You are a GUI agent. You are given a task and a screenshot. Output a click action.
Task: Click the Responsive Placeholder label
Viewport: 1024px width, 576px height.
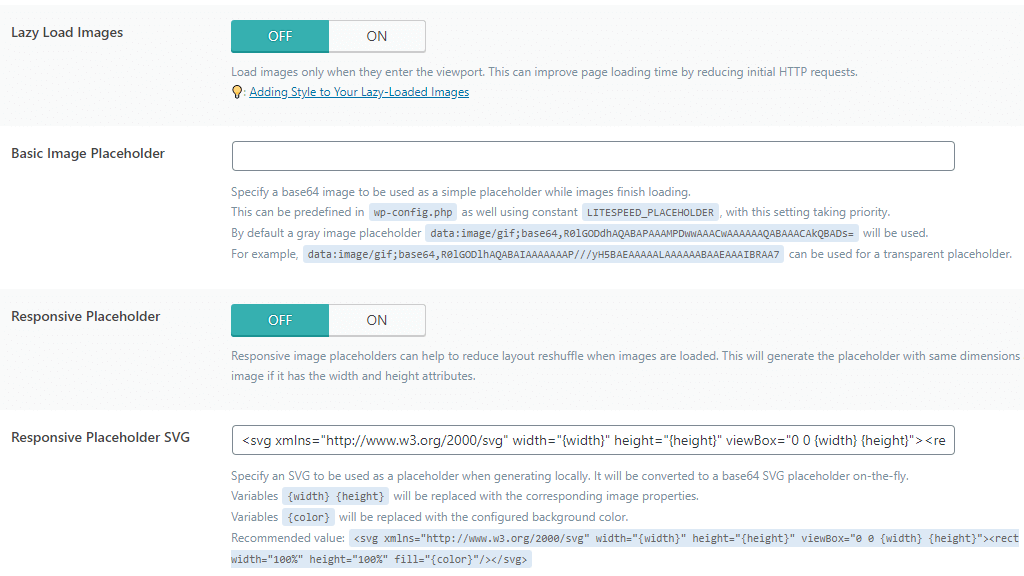click(86, 317)
